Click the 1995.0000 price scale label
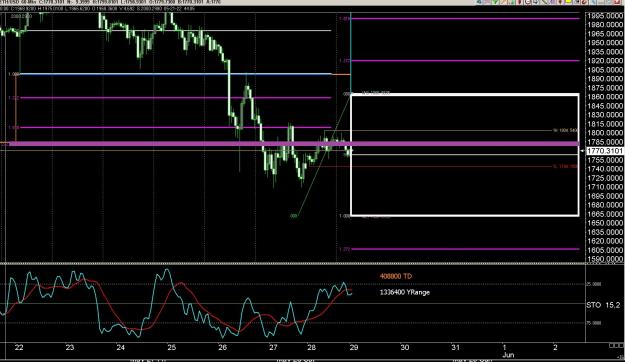Viewport: 625px width, 362px height. pos(605,16)
